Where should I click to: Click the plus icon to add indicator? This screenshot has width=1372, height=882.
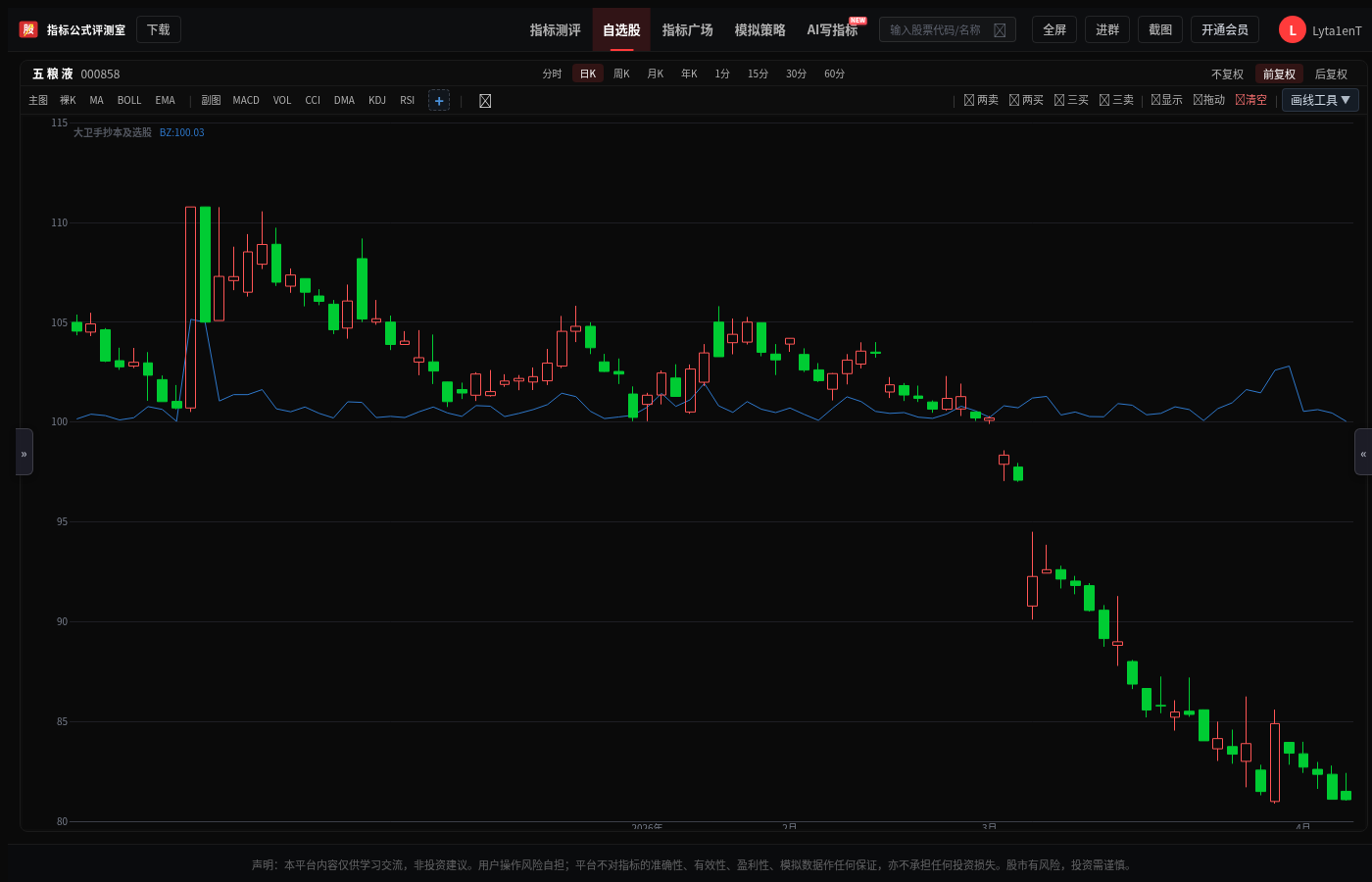439,101
